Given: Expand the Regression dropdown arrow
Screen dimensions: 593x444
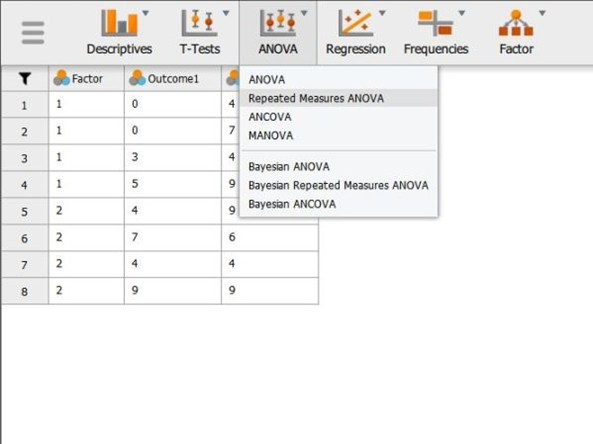Looking at the screenshot, I should pyautogui.click(x=382, y=13).
